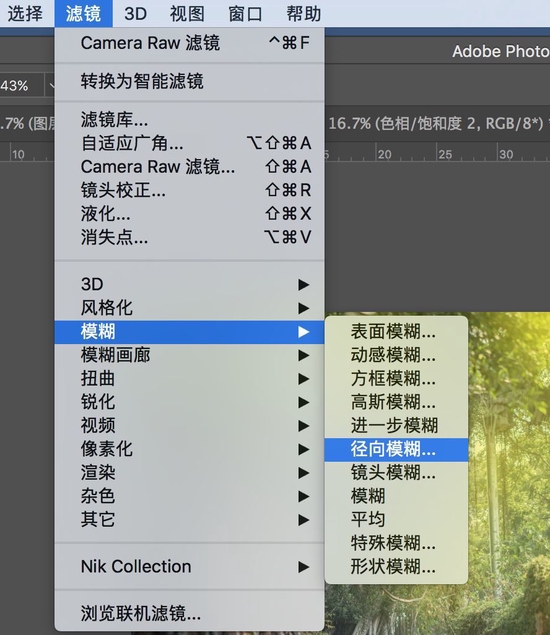This screenshot has height=635, width=550.
Task: Apply 进一步模糊 filter
Action: (x=396, y=426)
